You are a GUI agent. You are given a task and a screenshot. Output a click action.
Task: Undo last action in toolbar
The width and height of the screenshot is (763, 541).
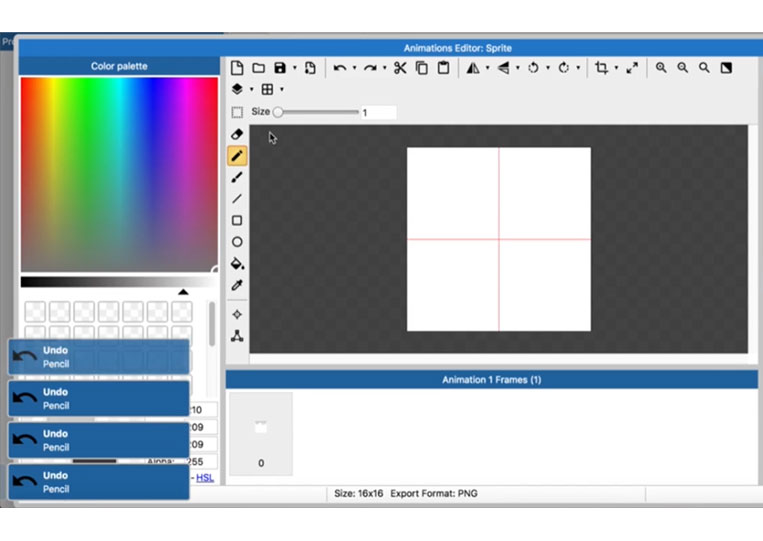point(340,68)
